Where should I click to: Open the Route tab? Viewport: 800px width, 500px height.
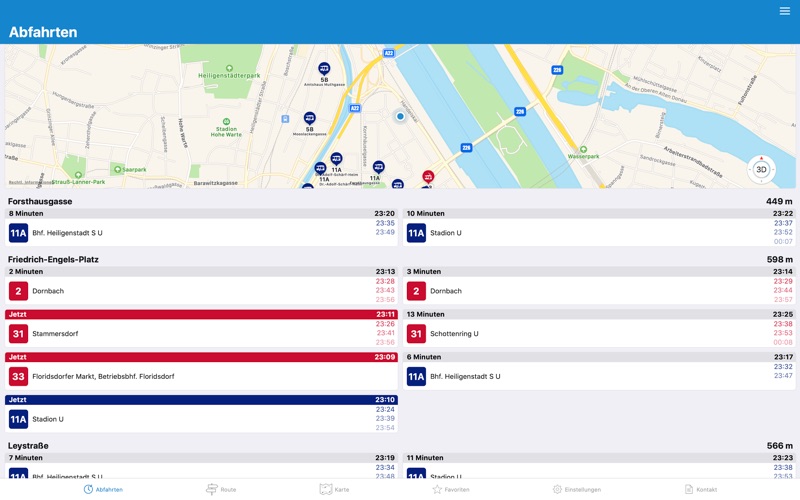221,489
